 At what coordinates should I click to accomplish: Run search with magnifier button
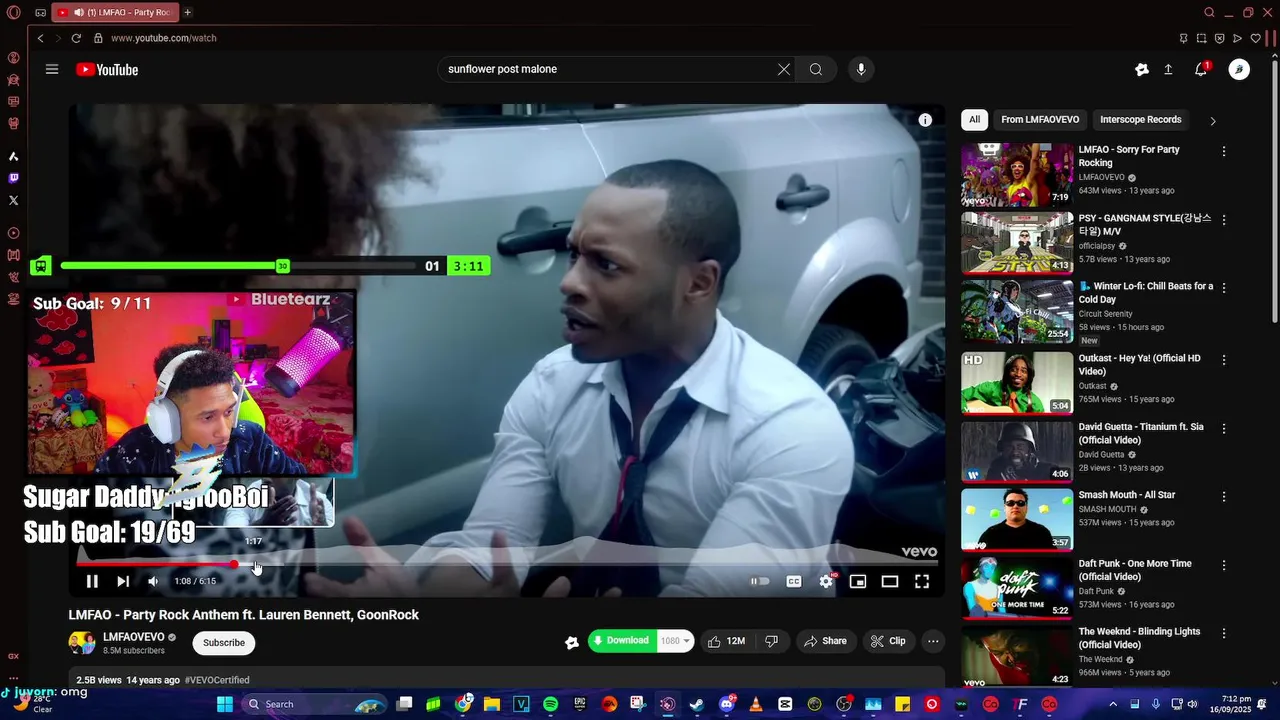click(x=816, y=69)
